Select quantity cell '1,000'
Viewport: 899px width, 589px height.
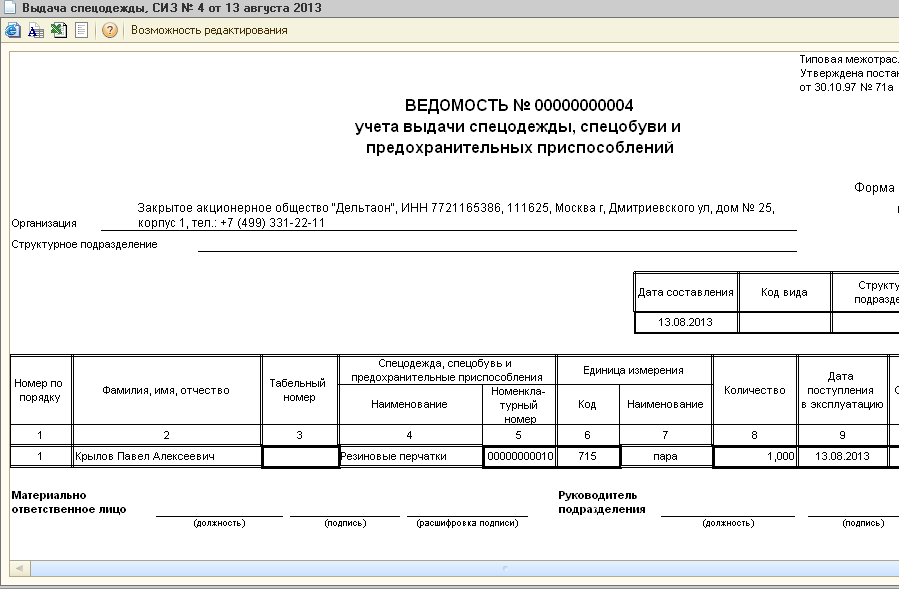tap(755, 457)
